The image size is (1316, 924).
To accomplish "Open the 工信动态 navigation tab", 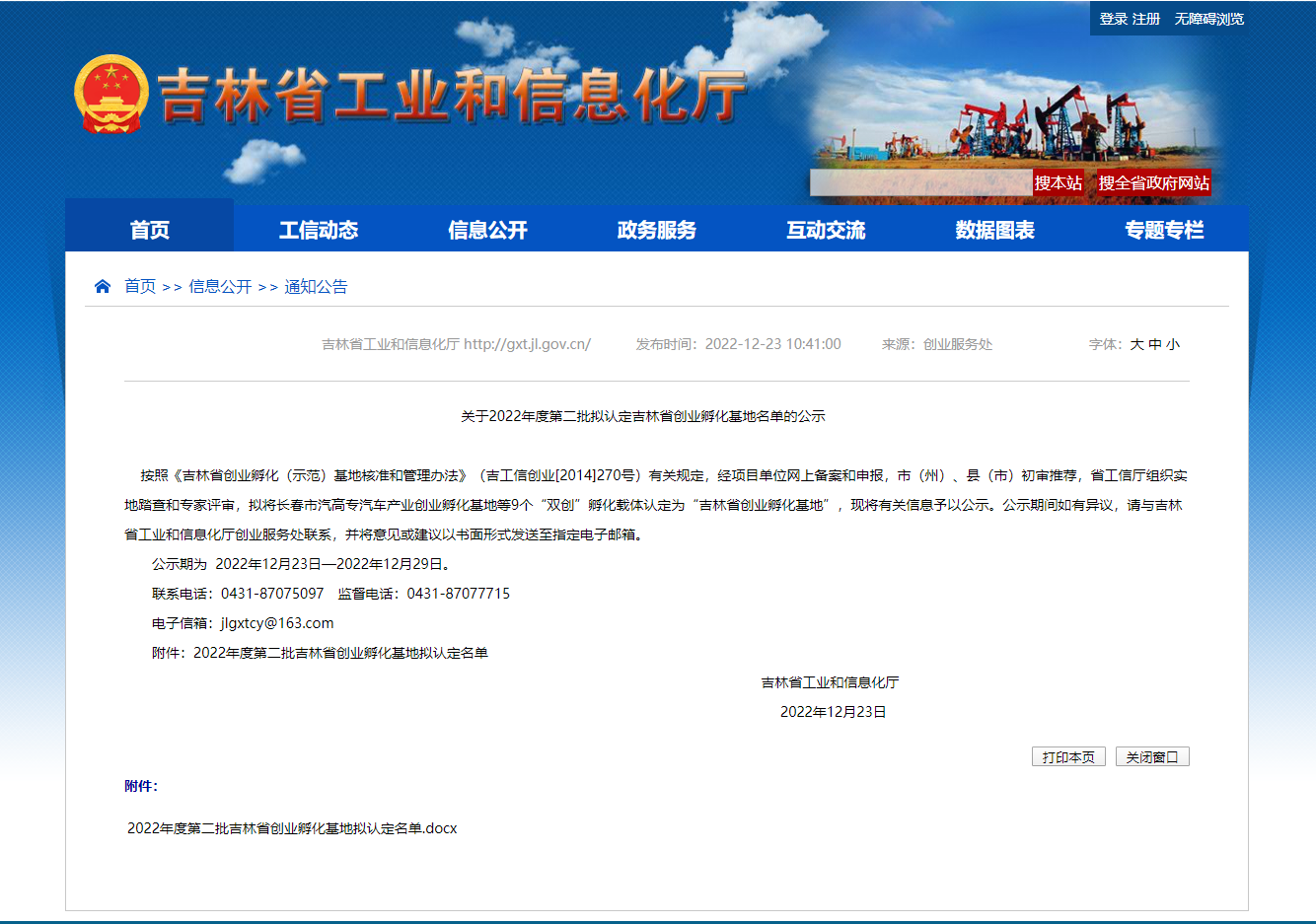I will tap(319, 230).
